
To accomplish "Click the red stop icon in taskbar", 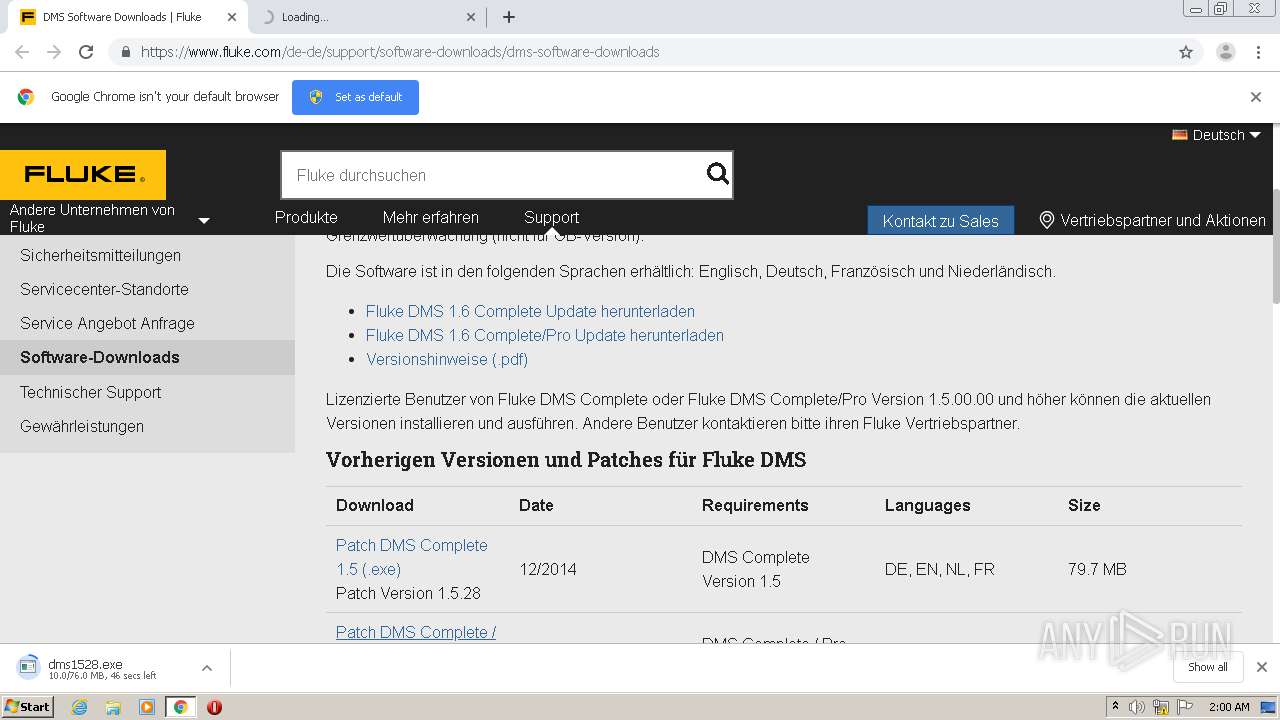I will [214, 707].
